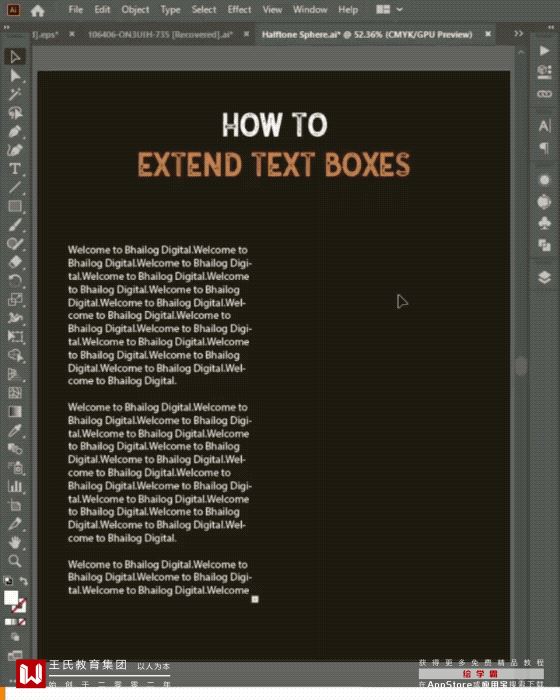Close the Halftone Sphere.ai tab

(488, 34)
